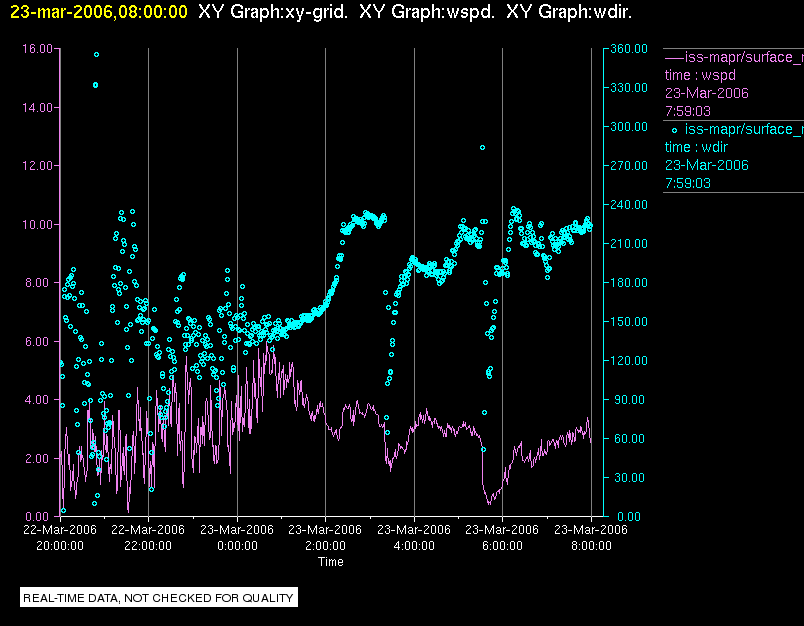Click the 23-Mar-2006 8:00:00 time axis label
The image size is (804, 626).
tap(591, 537)
